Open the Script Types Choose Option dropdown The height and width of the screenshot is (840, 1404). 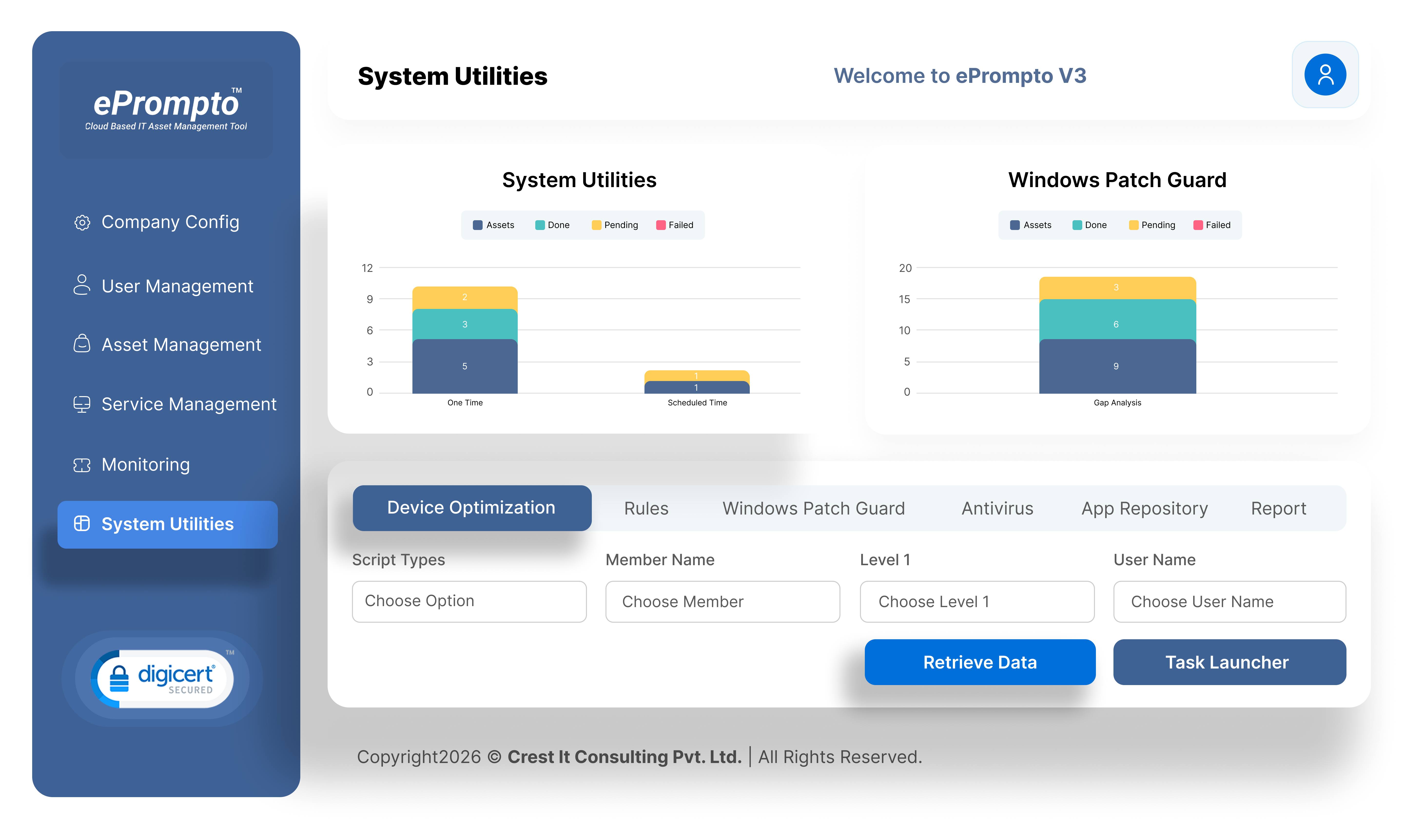[x=469, y=601]
